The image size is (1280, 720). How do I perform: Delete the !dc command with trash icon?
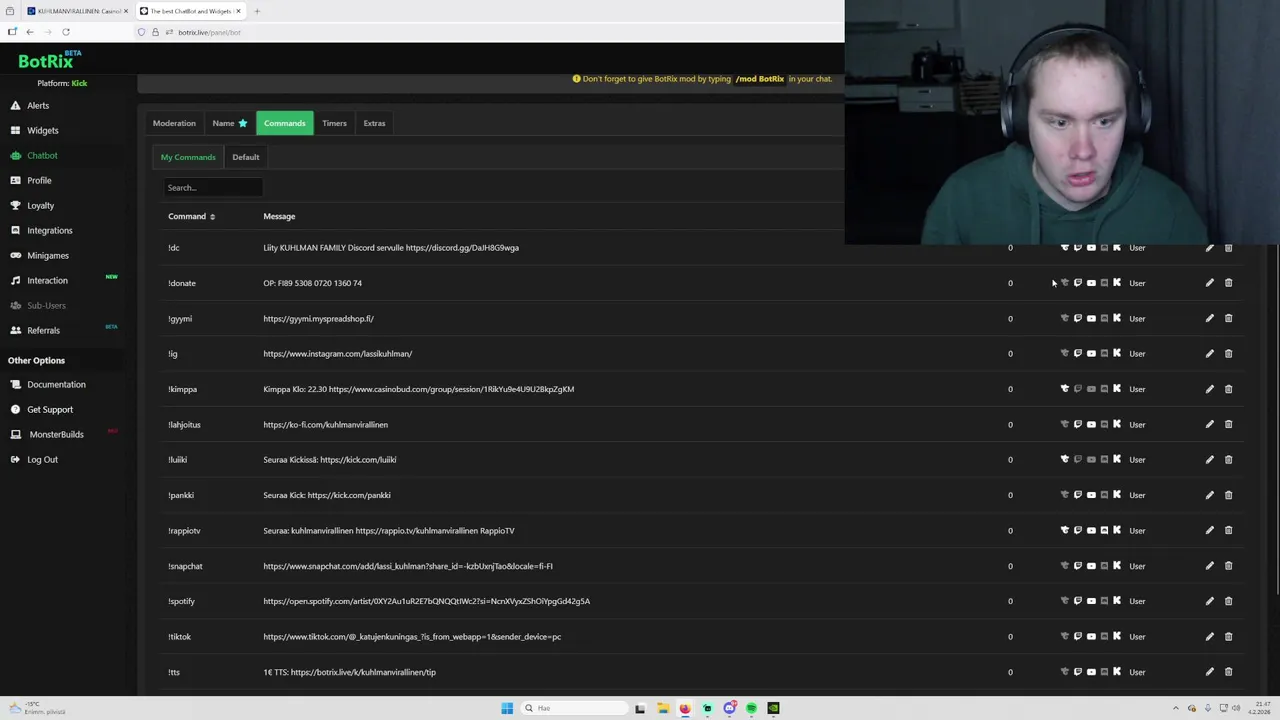click(1228, 247)
